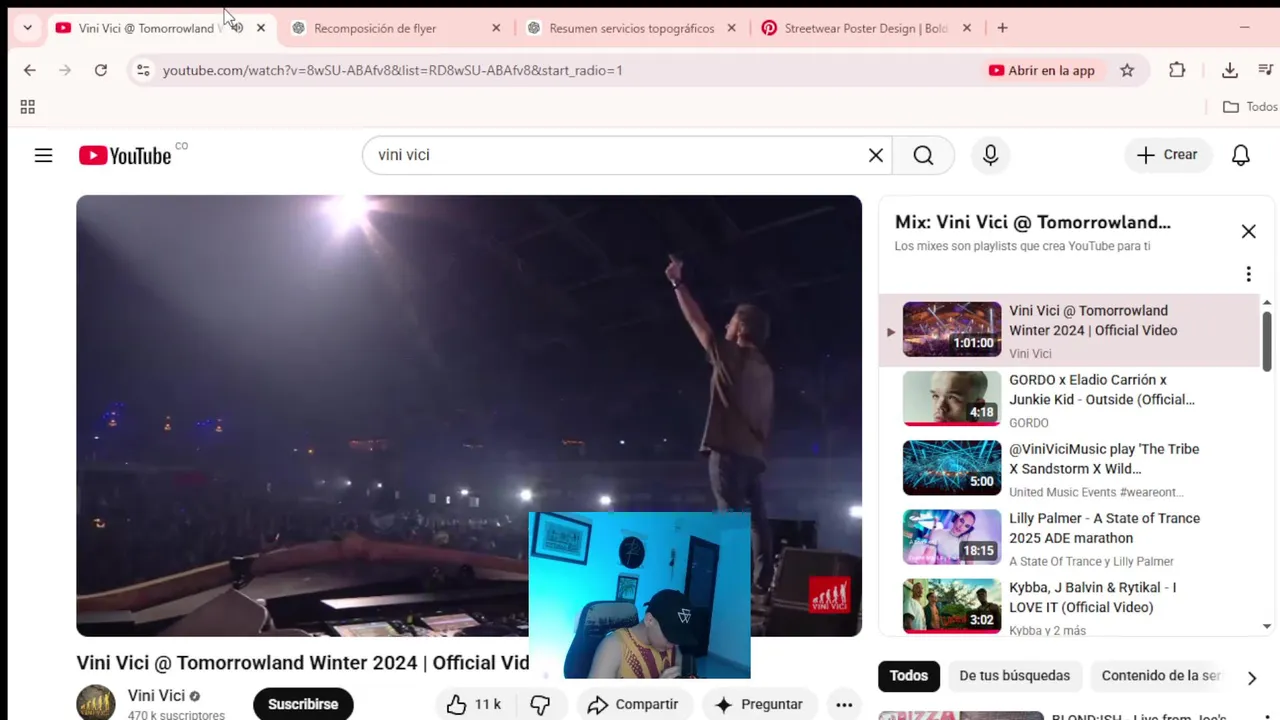This screenshot has height=720, width=1280.
Task: Click the Vini Vici watermark in video
Action: point(829,594)
